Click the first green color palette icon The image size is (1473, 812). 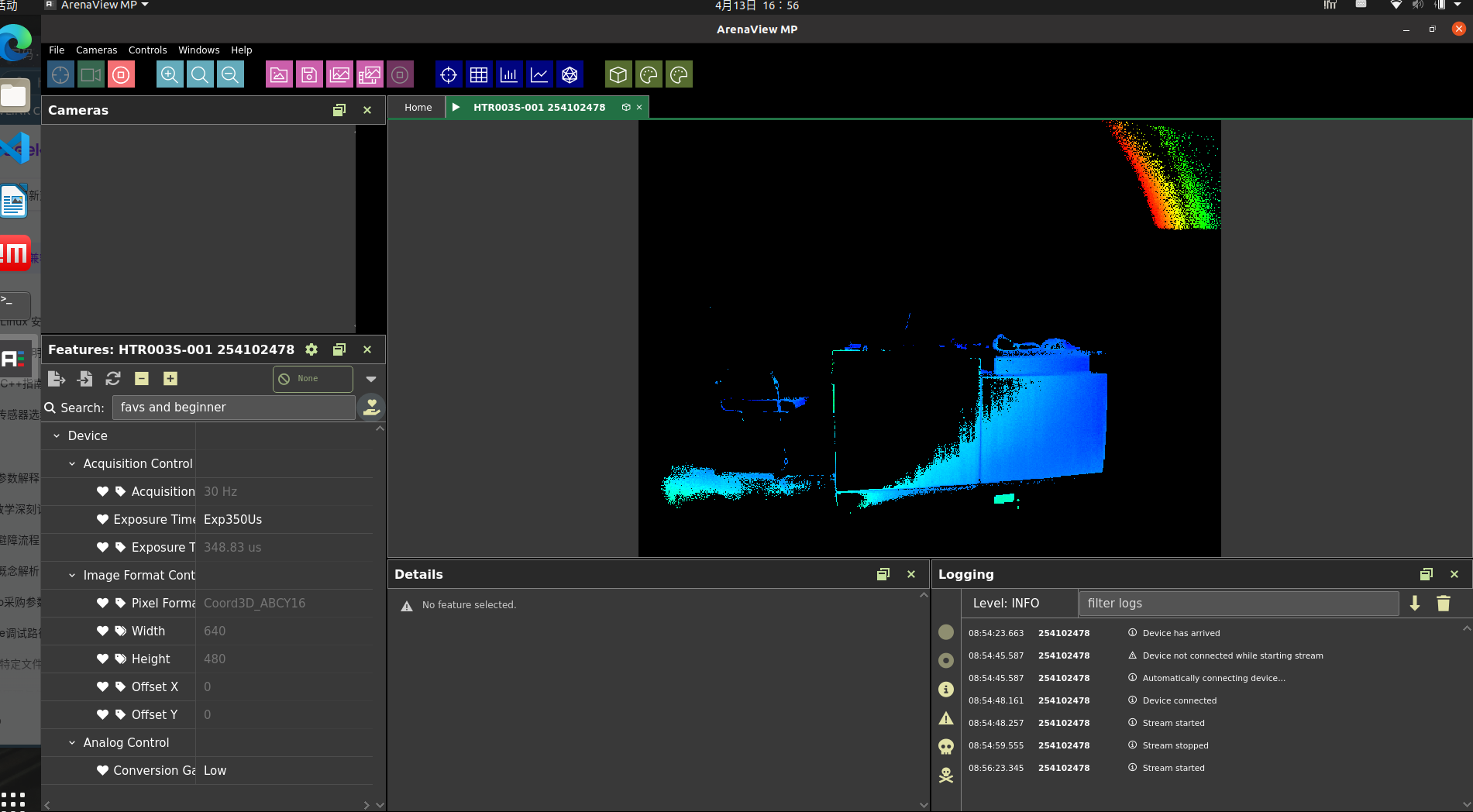pos(649,75)
